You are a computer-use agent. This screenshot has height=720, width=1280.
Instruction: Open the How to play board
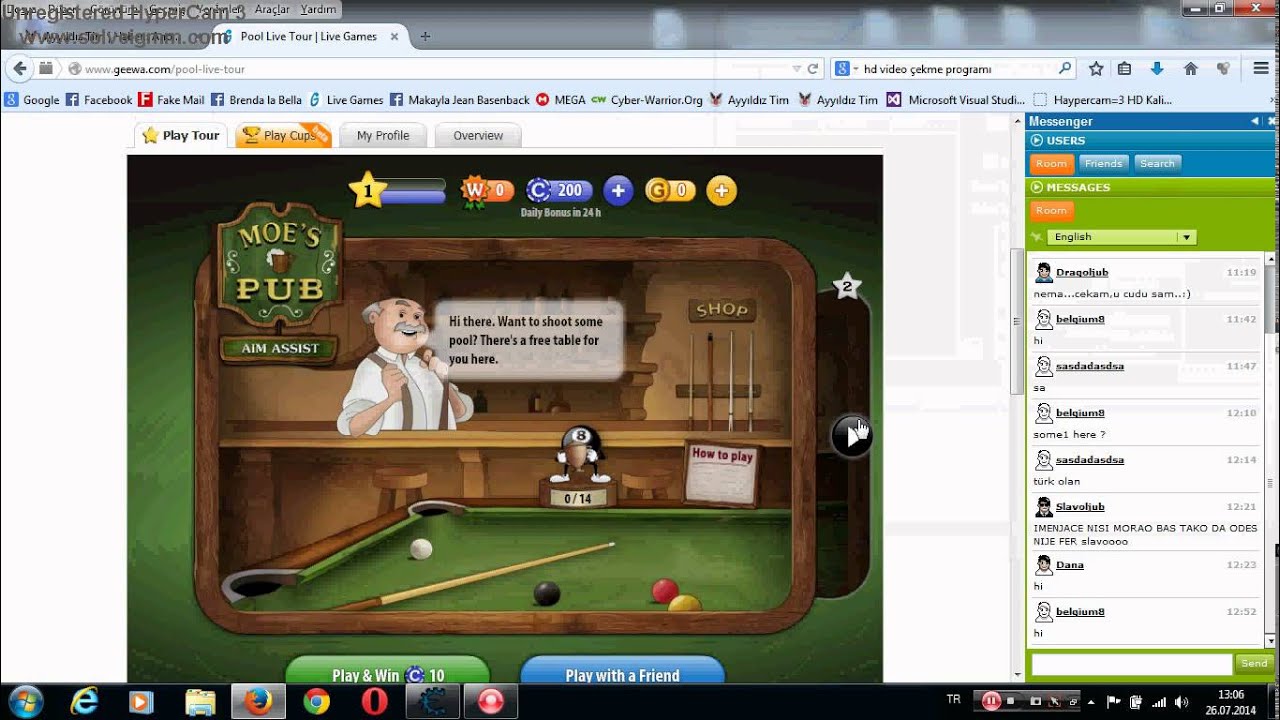point(722,472)
